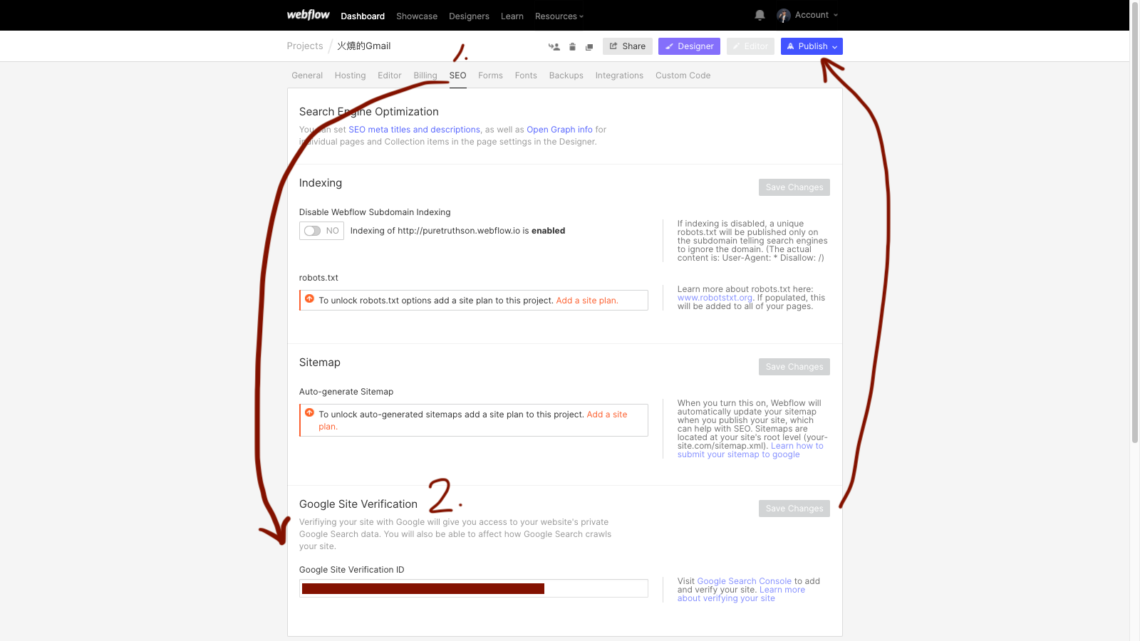Open the Designer button
Image resolution: width=1140 pixels, height=641 pixels.
[689, 46]
